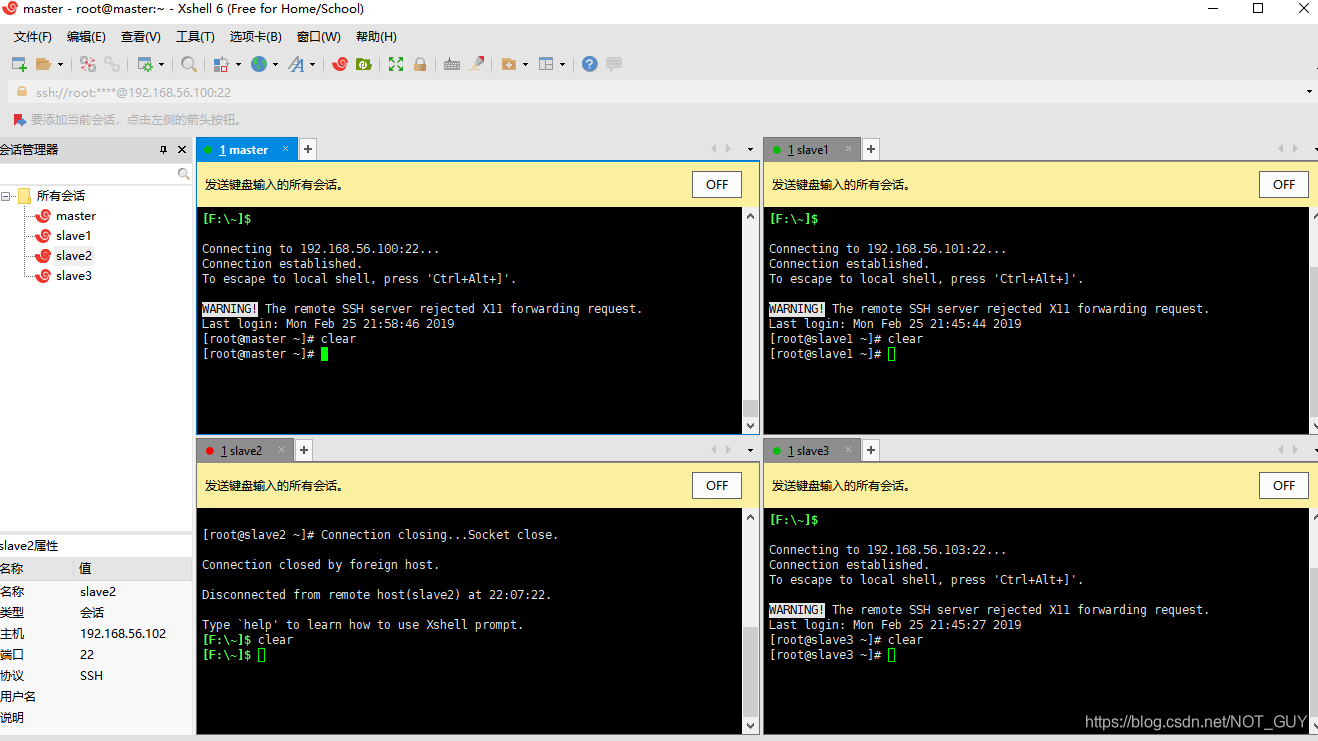Open the 窗口(W) menu

click(319, 37)
